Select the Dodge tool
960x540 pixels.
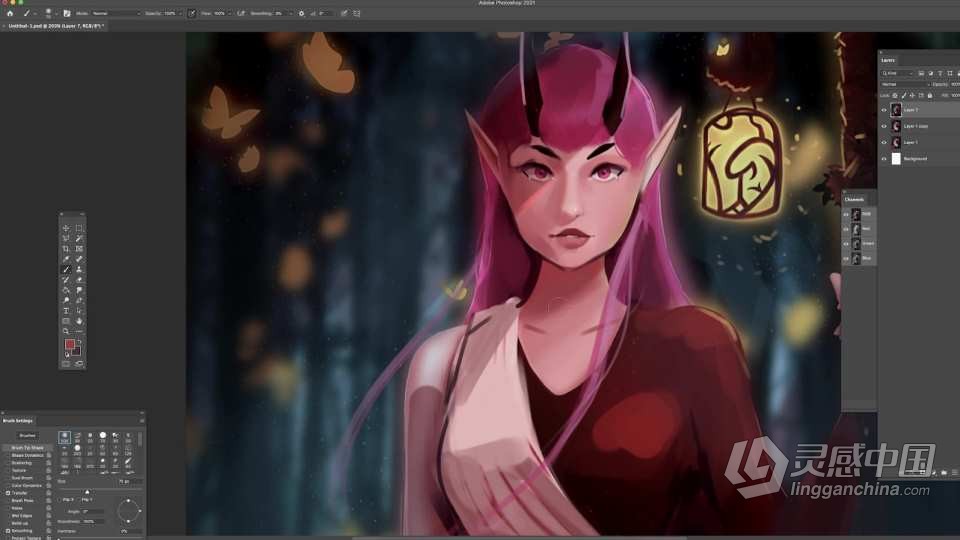(x=66, y=301)
